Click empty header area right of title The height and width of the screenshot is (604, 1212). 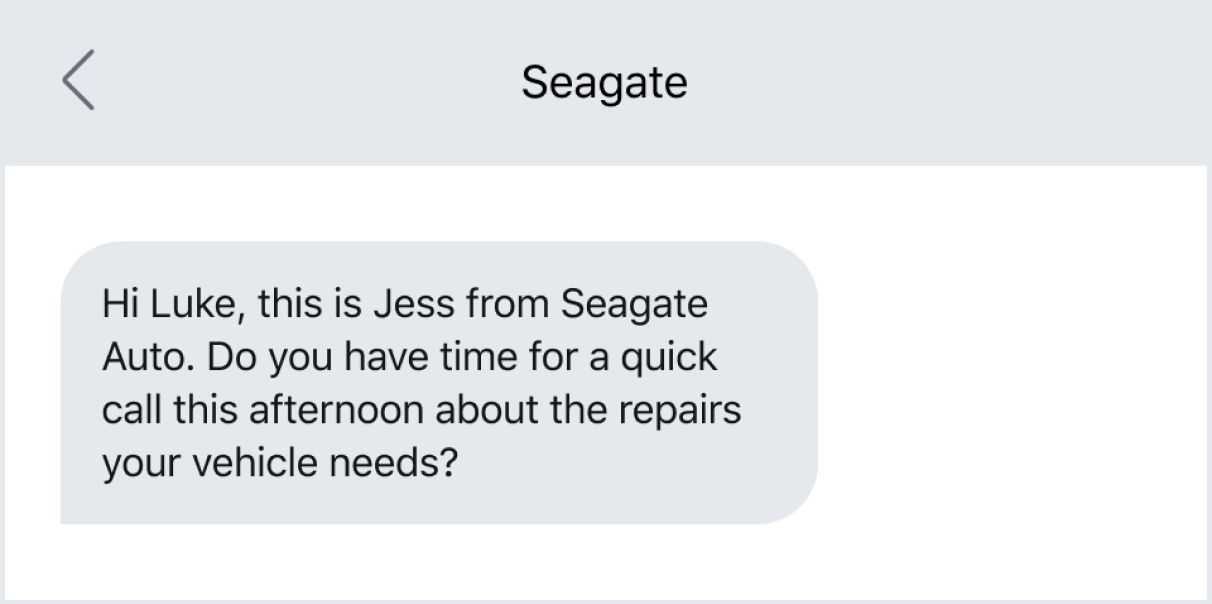point(950,82)
